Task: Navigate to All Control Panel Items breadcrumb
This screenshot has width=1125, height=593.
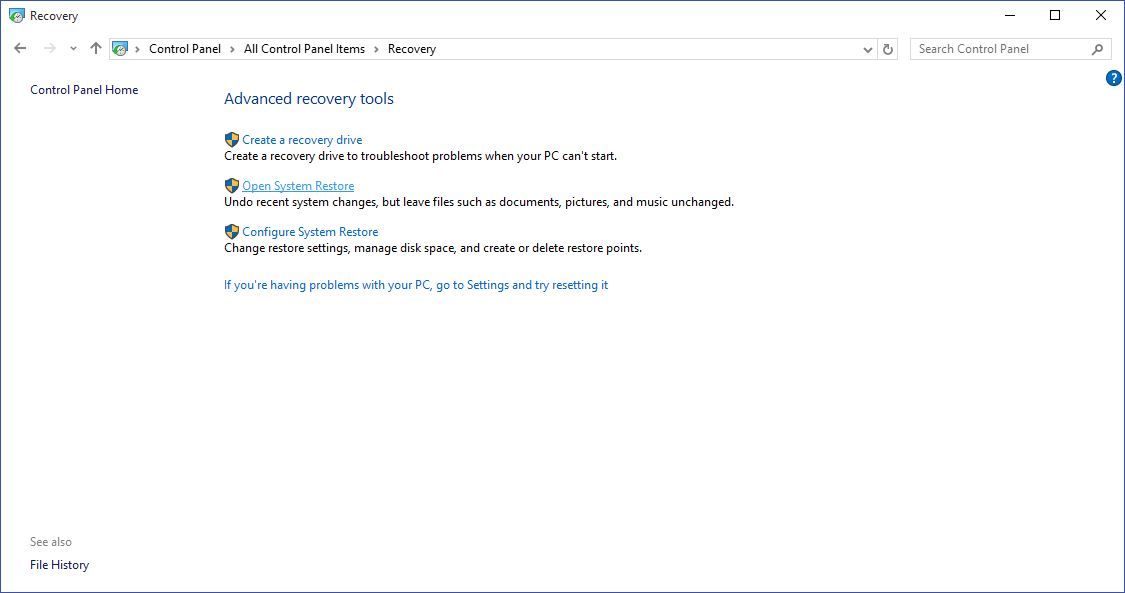Action: point(304,48)
